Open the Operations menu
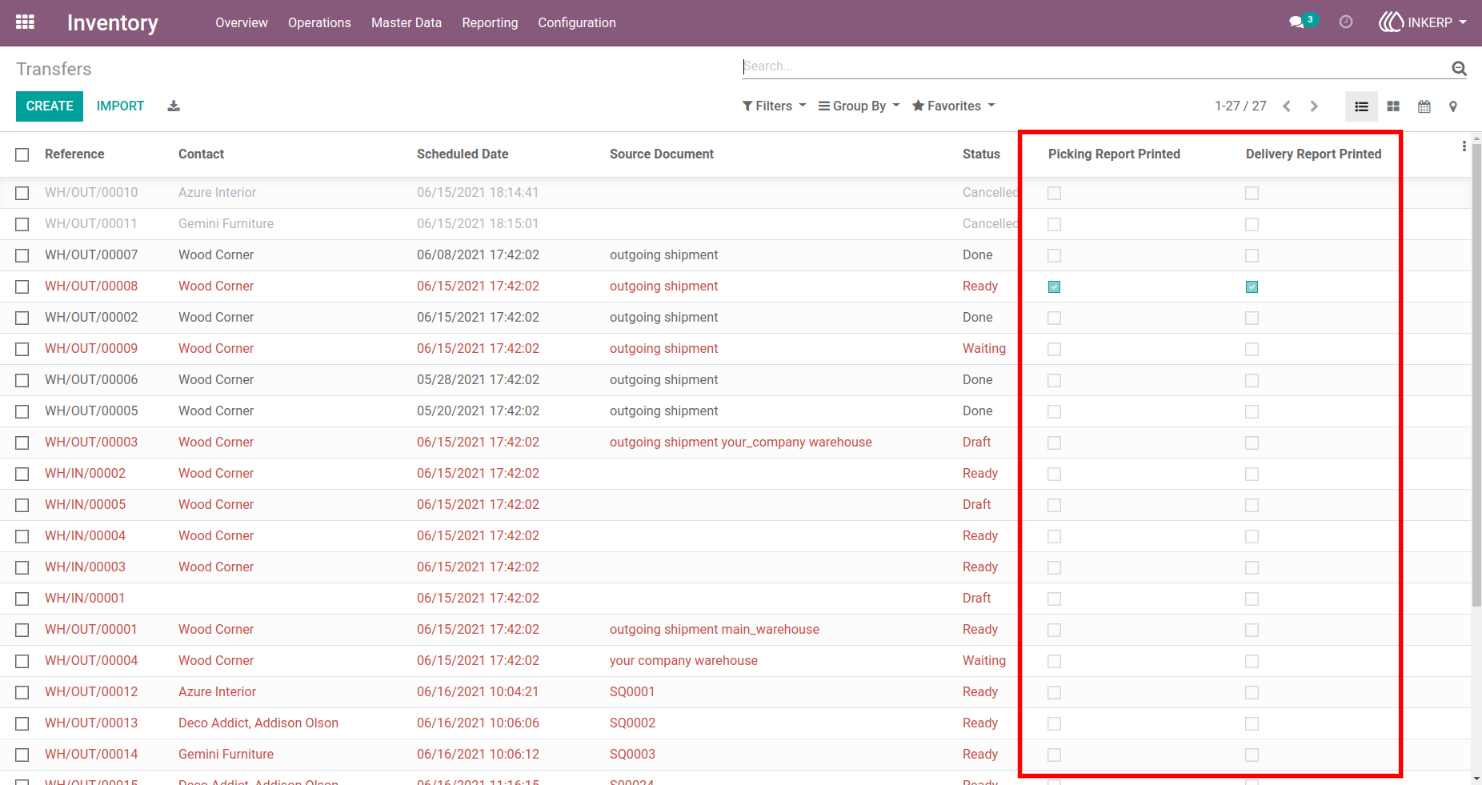 pyautogui.click(x=320, y=22)
